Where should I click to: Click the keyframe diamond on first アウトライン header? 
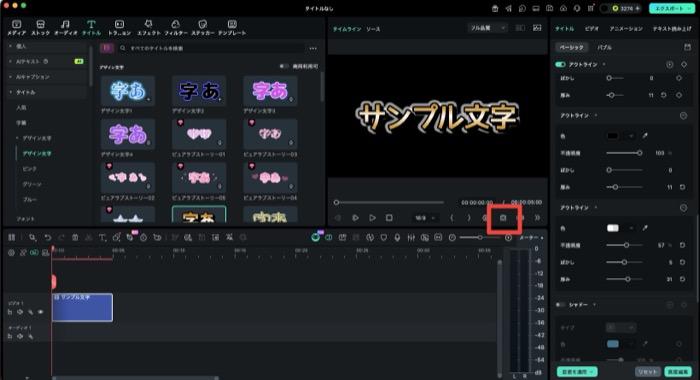pos(684,65)
